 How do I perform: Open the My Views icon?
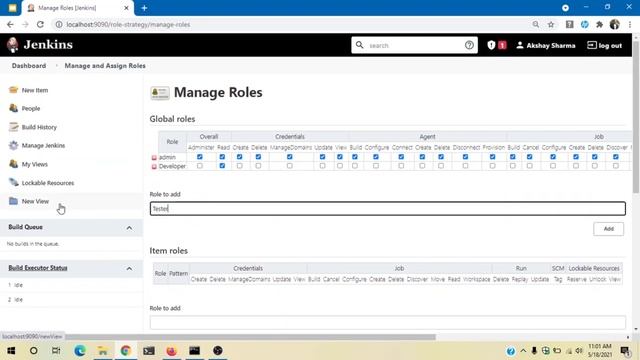pos(13,164)
